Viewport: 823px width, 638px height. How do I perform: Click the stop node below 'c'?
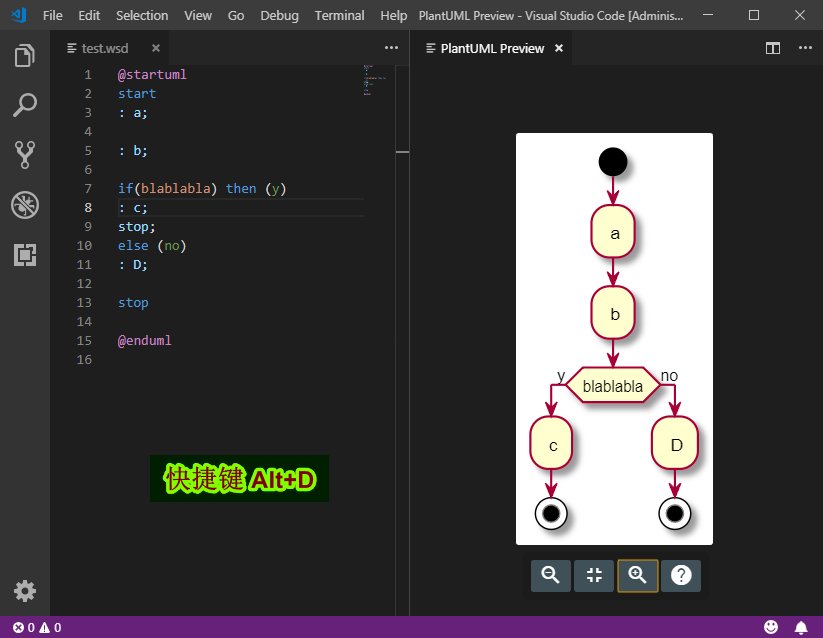point(551,513)
